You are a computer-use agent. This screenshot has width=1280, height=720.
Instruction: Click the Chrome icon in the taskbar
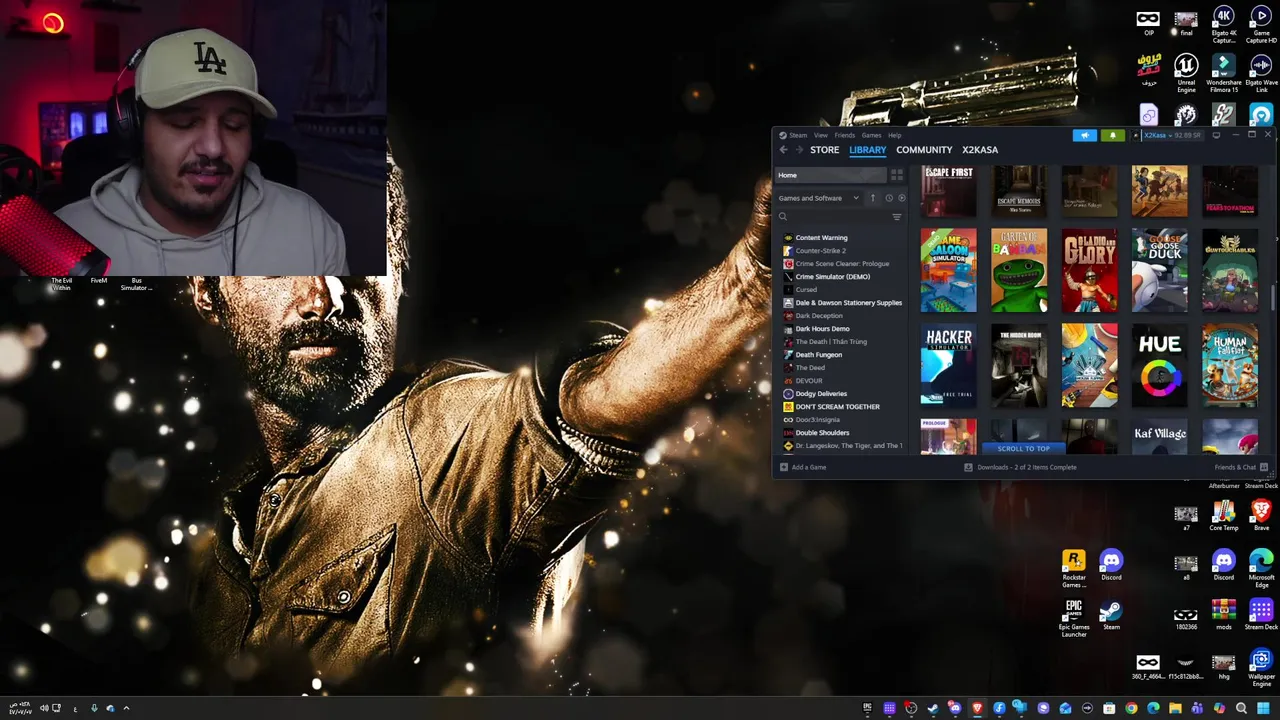click(1131, 708)
